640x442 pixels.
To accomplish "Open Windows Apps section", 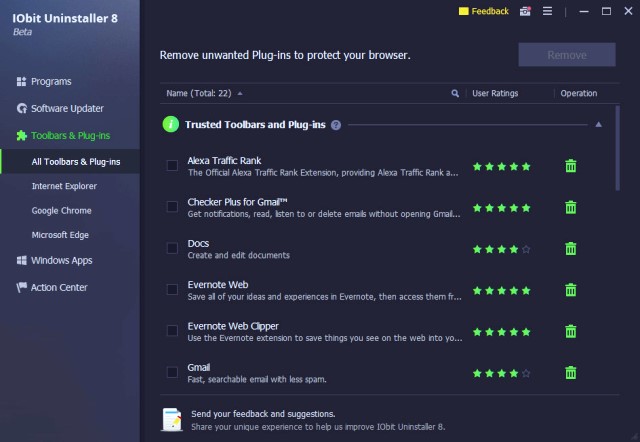I will 54,260.
